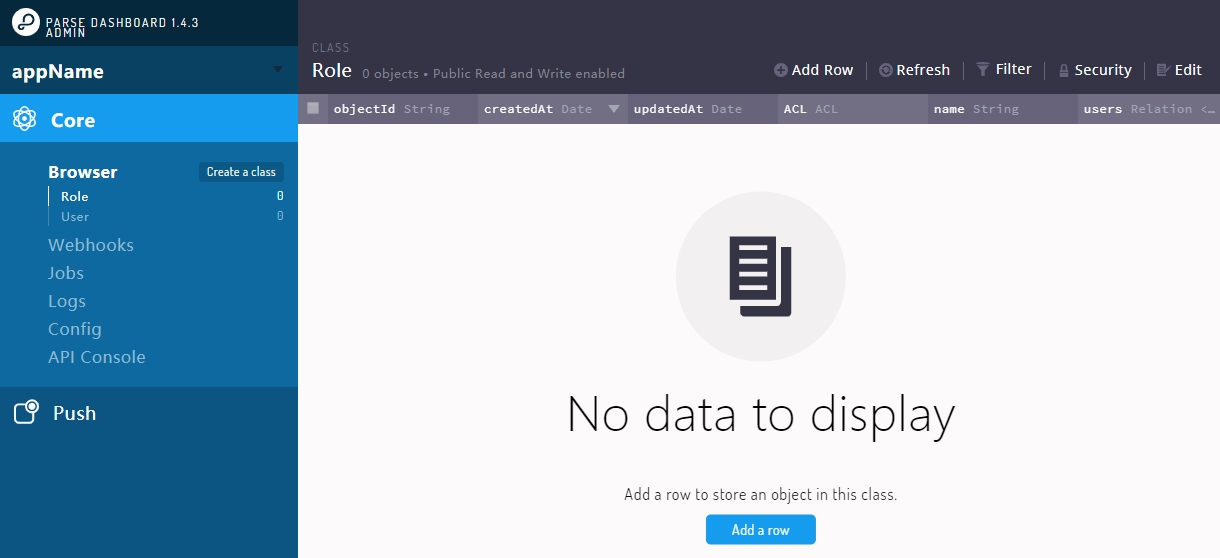Click the Add Row plus icon
Viewport: 1220px width, 558px height.
(x=780, y=70)
